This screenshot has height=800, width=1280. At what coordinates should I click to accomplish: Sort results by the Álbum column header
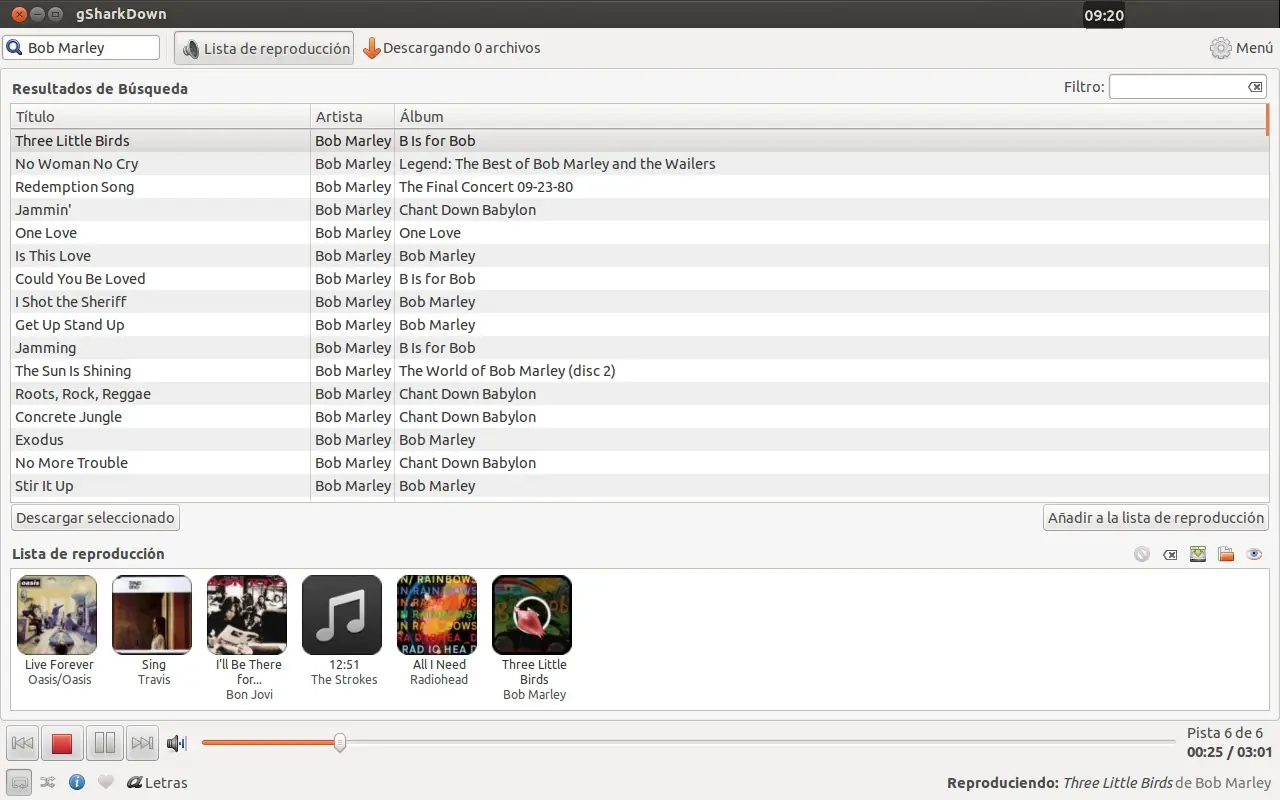point(830,117)
